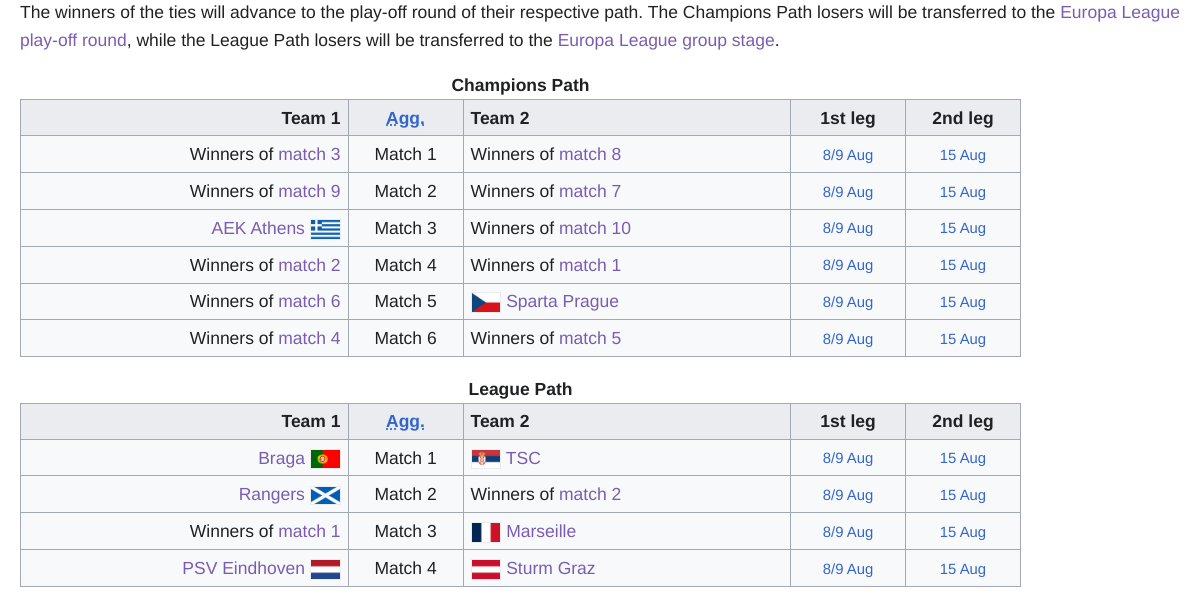Click the Dutch flag beside PSV Eindhoven
1192x601 pixels.
[325, 569]
